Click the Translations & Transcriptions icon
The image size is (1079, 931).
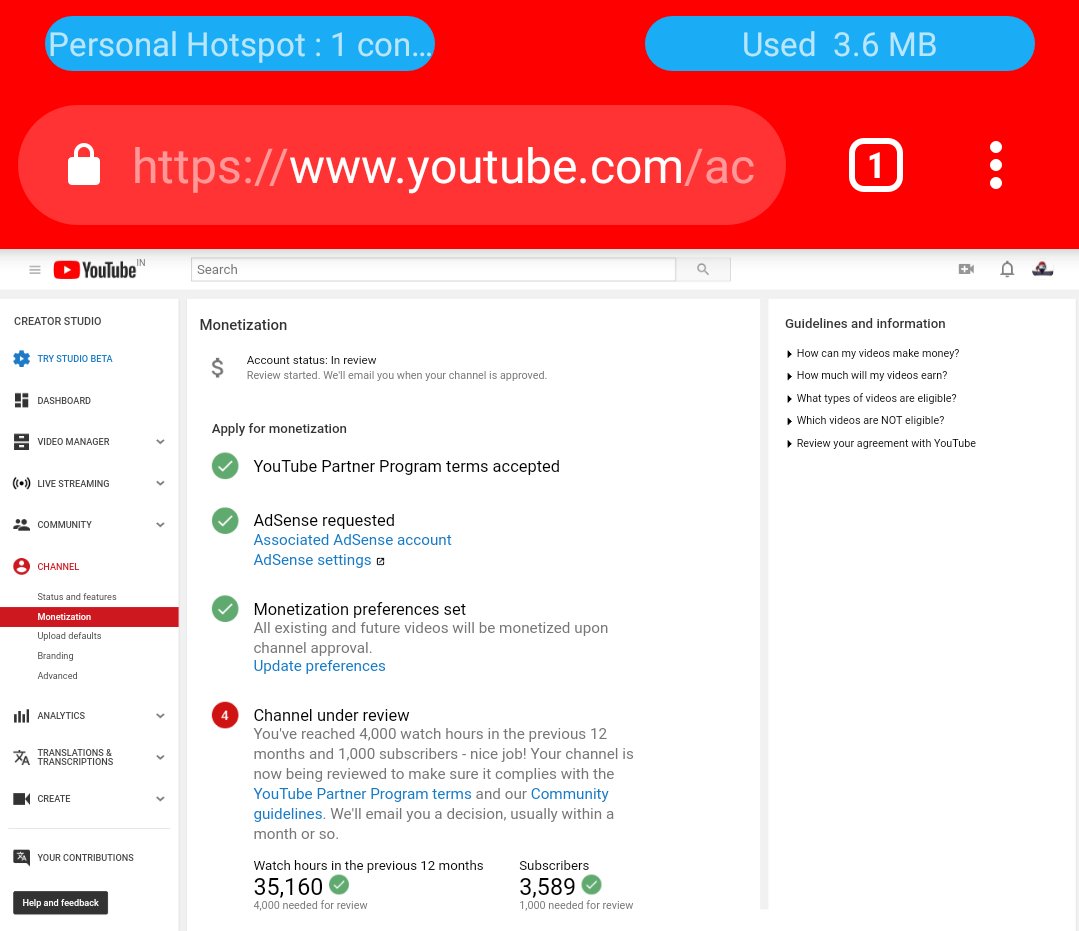(21, 757)
